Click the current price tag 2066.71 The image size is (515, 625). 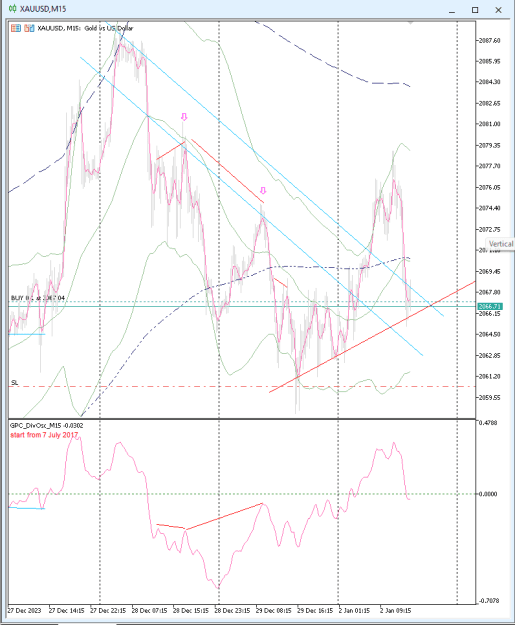coord(489,307)
